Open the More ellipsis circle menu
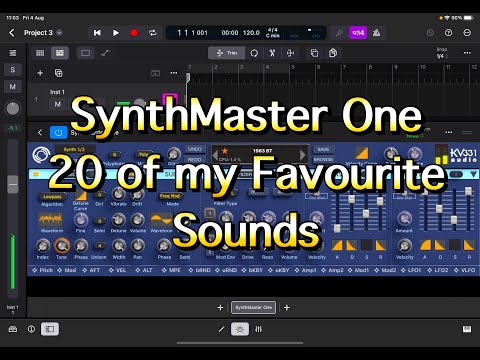The width and height of the screenshot is (480, 360). pyautogui.click(x=467, y=33)
